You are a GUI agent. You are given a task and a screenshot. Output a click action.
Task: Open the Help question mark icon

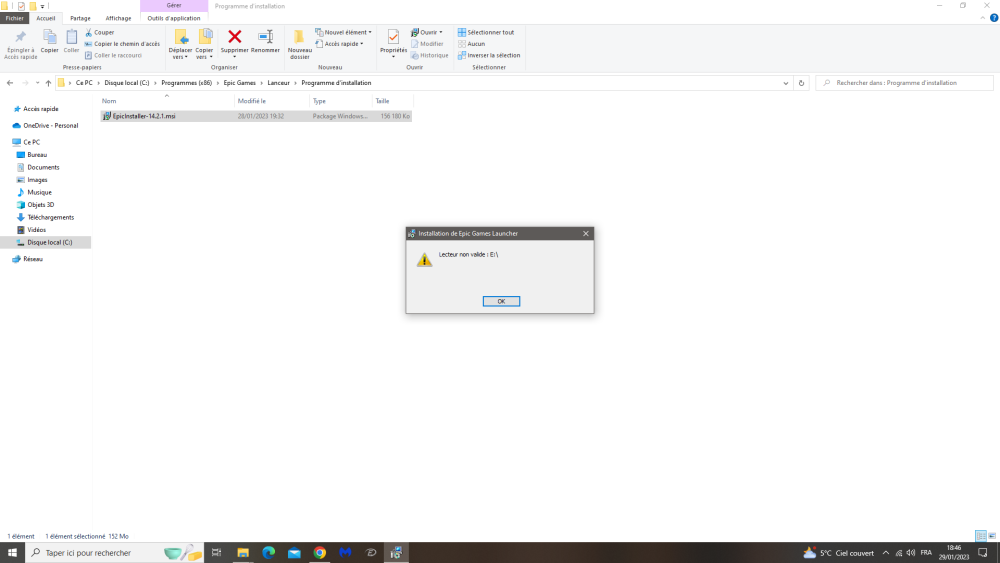994,18
